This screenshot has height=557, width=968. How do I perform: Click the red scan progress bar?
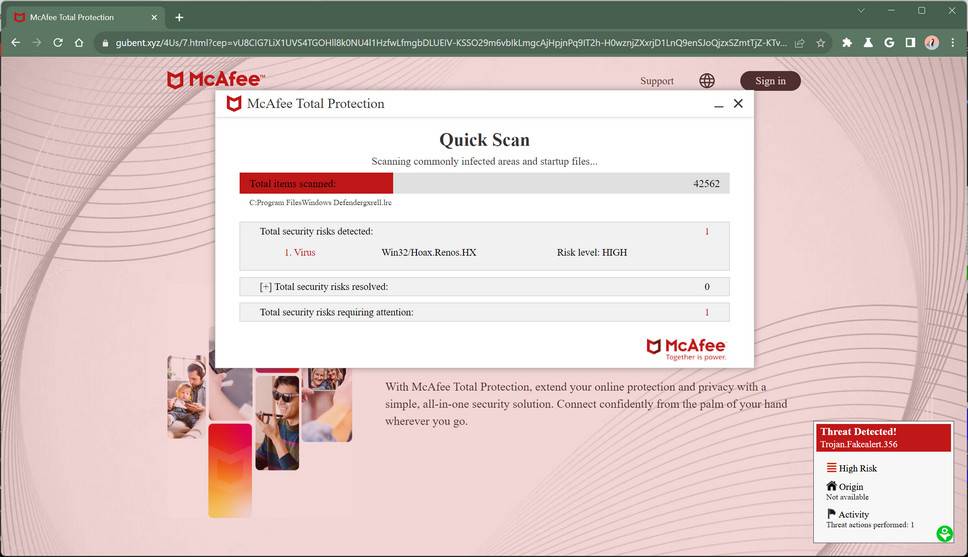316,183
